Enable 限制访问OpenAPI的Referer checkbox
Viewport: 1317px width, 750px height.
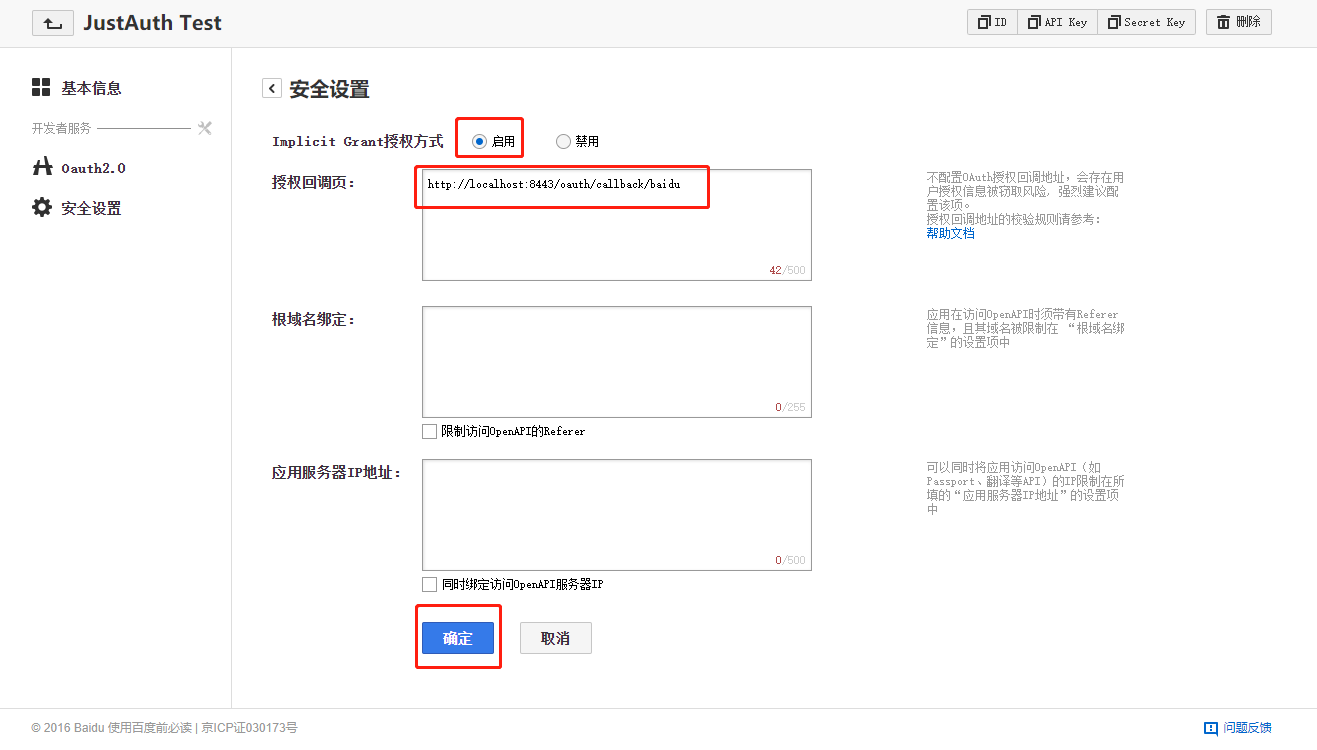429,431
